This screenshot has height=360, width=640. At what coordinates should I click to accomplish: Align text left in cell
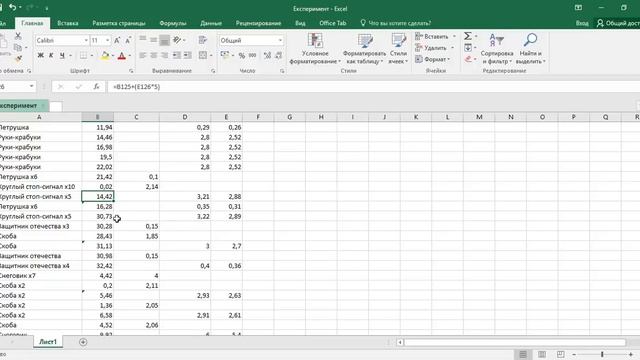142,56
